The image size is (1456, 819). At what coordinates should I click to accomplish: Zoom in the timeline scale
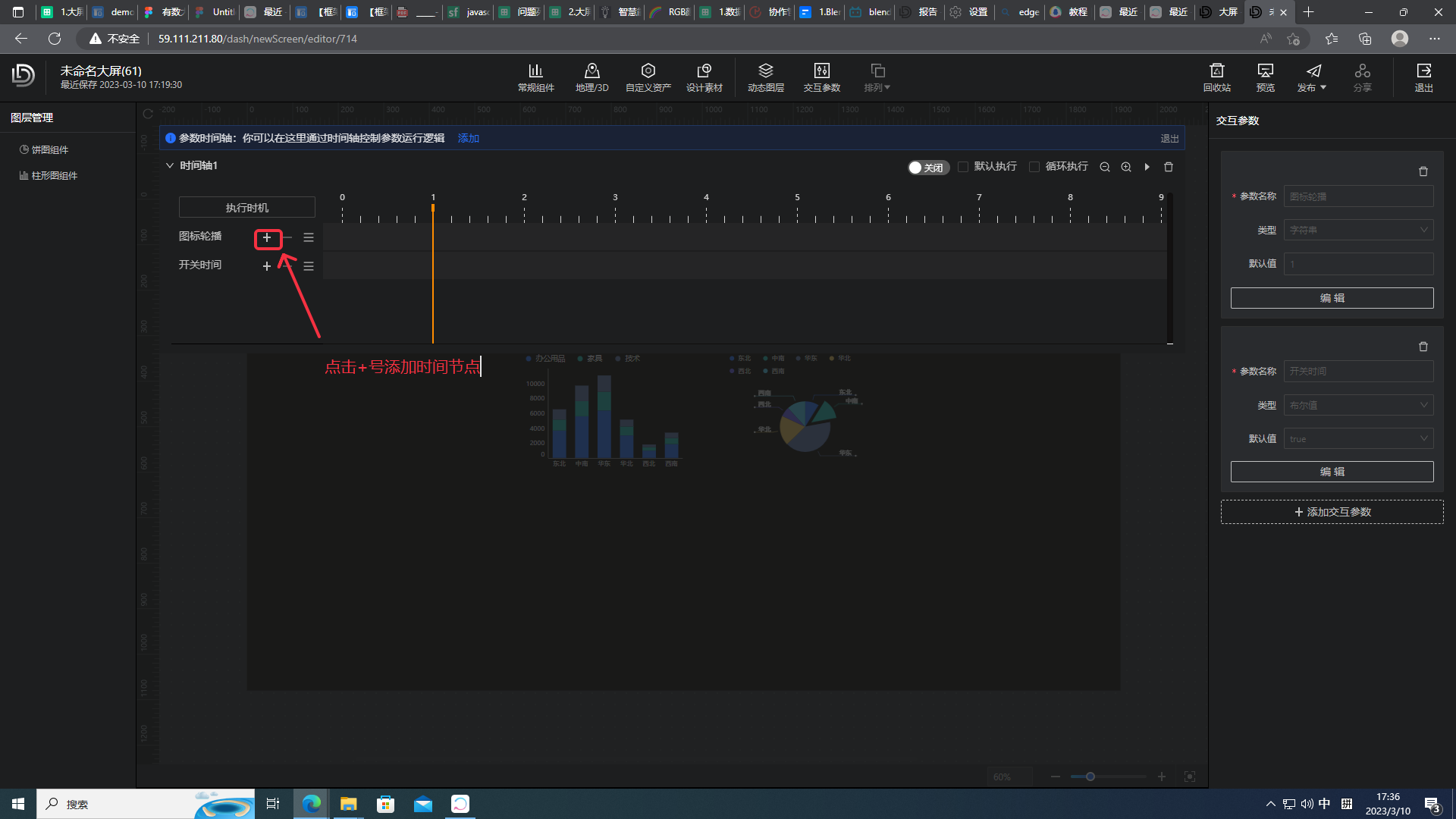1126,167
